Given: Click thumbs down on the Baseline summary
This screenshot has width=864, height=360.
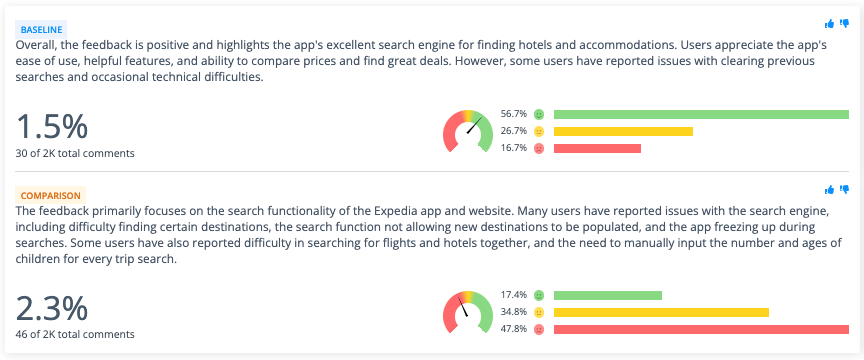Looking at the screenshot, I should tap(844, 23).
